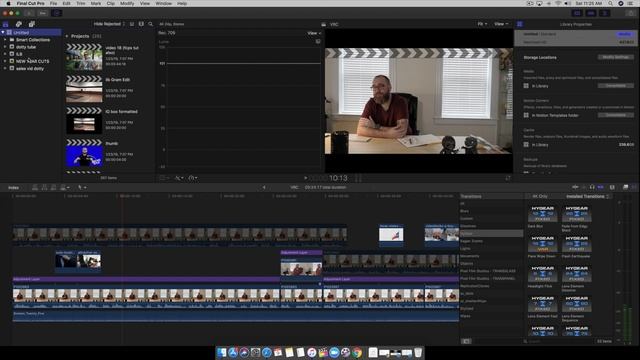The image size is (640, 360).
Task: Toggle the Cache In Library checkbox
Action: tap(526, 144)
